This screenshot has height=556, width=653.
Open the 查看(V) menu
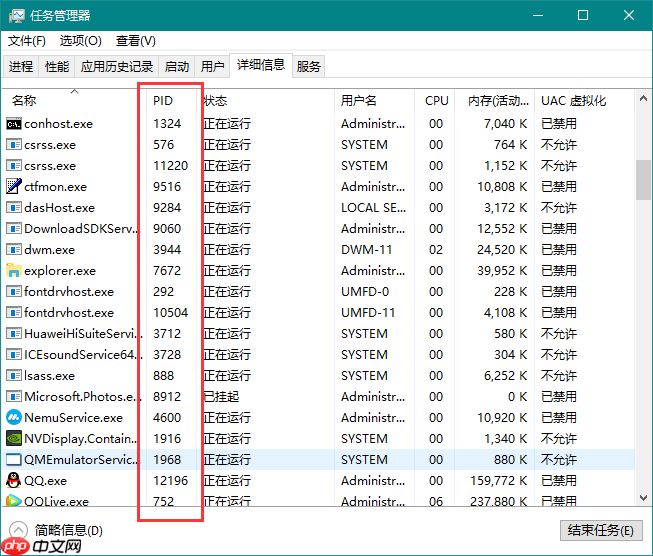(x=136, y=41)
